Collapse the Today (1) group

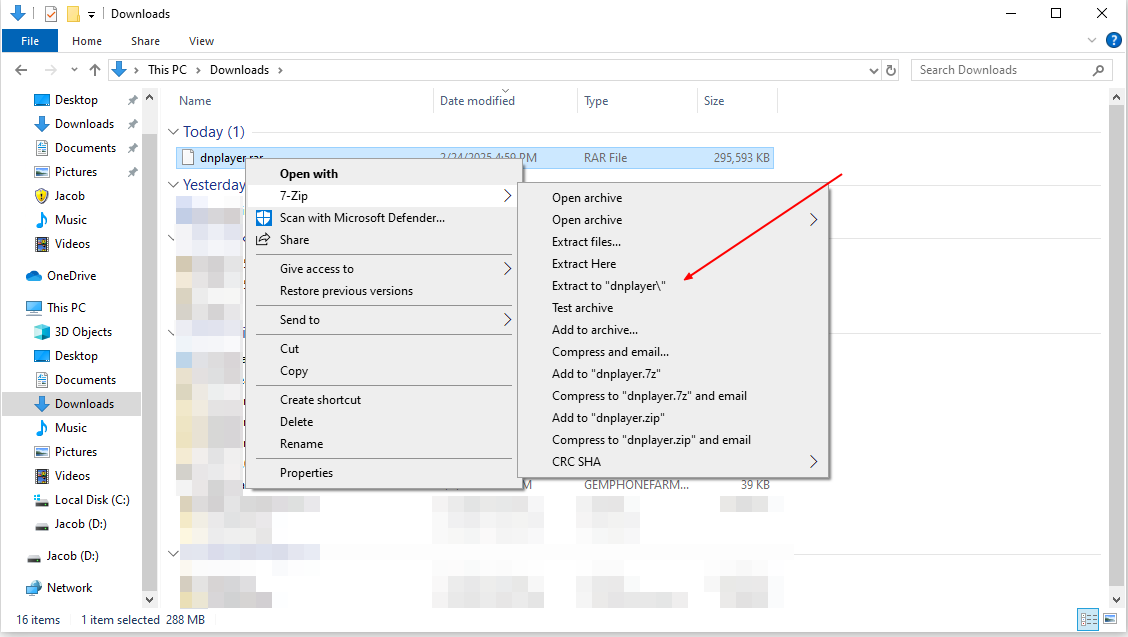click(173, 132)
